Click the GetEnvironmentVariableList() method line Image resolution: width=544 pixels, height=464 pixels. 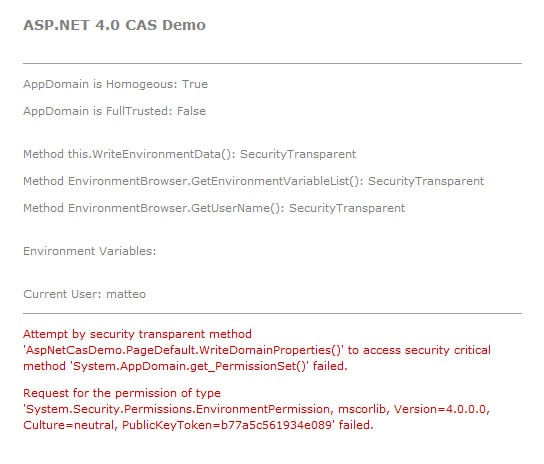(x=254, y=181)
